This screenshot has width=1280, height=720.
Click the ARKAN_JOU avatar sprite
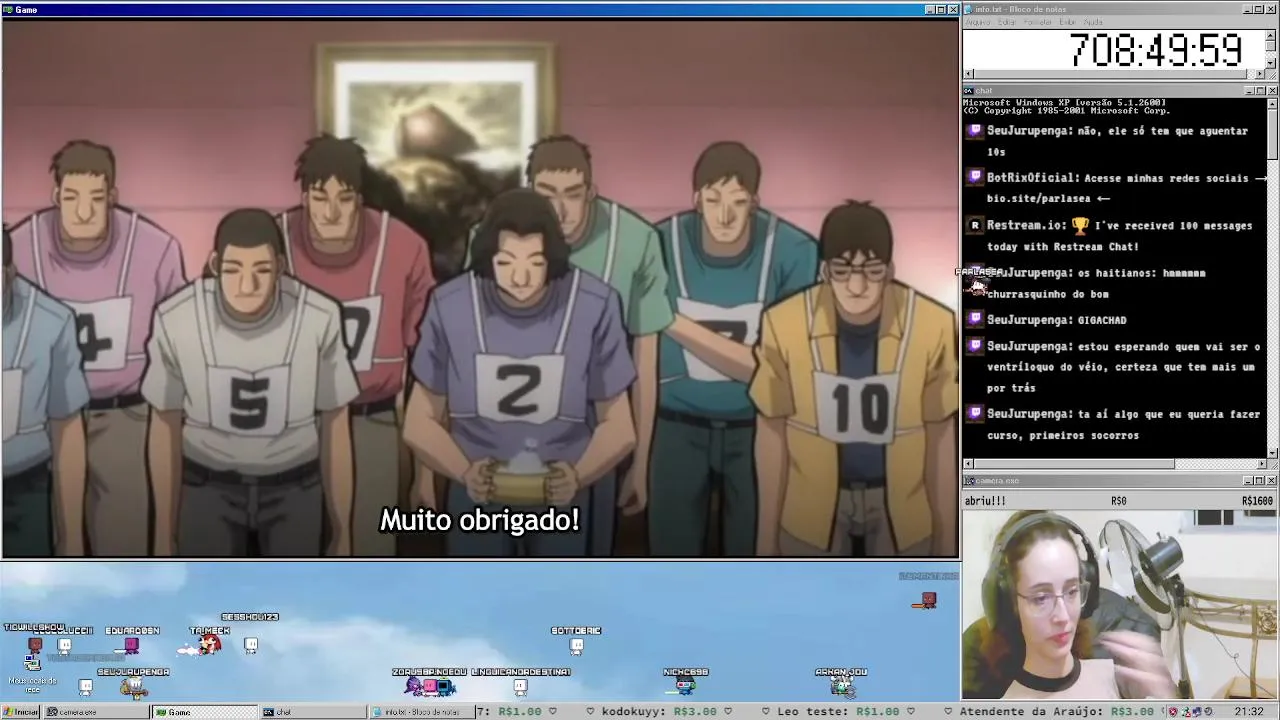tap(842, 686)
